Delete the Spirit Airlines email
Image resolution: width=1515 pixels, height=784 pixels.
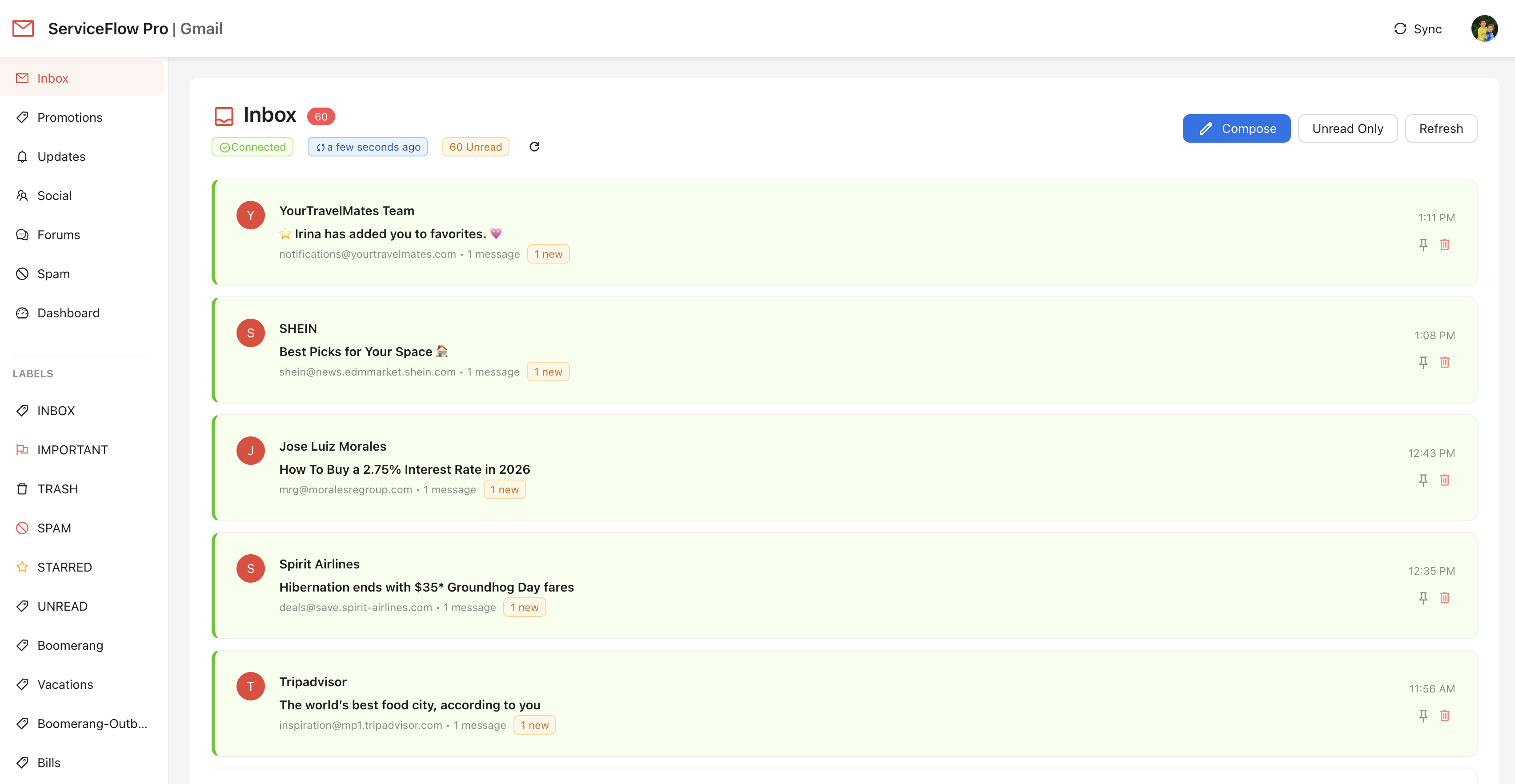point(1444,598)
